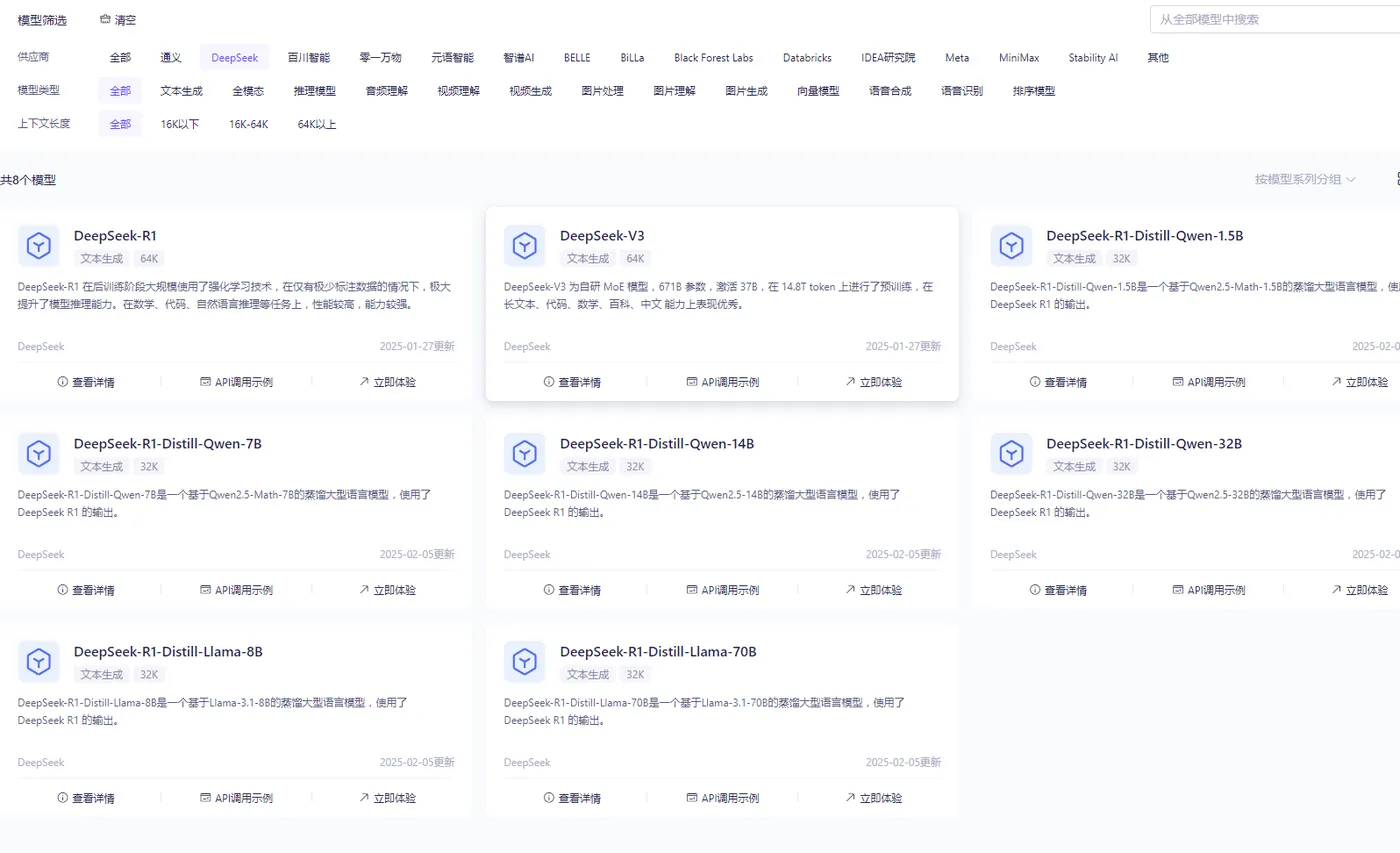Open API调用示例 for DeepSeek-R1-Distill-Qwen-32B
The height and width of the screenshot is (853, 1400).
[x=1209, y=590]
